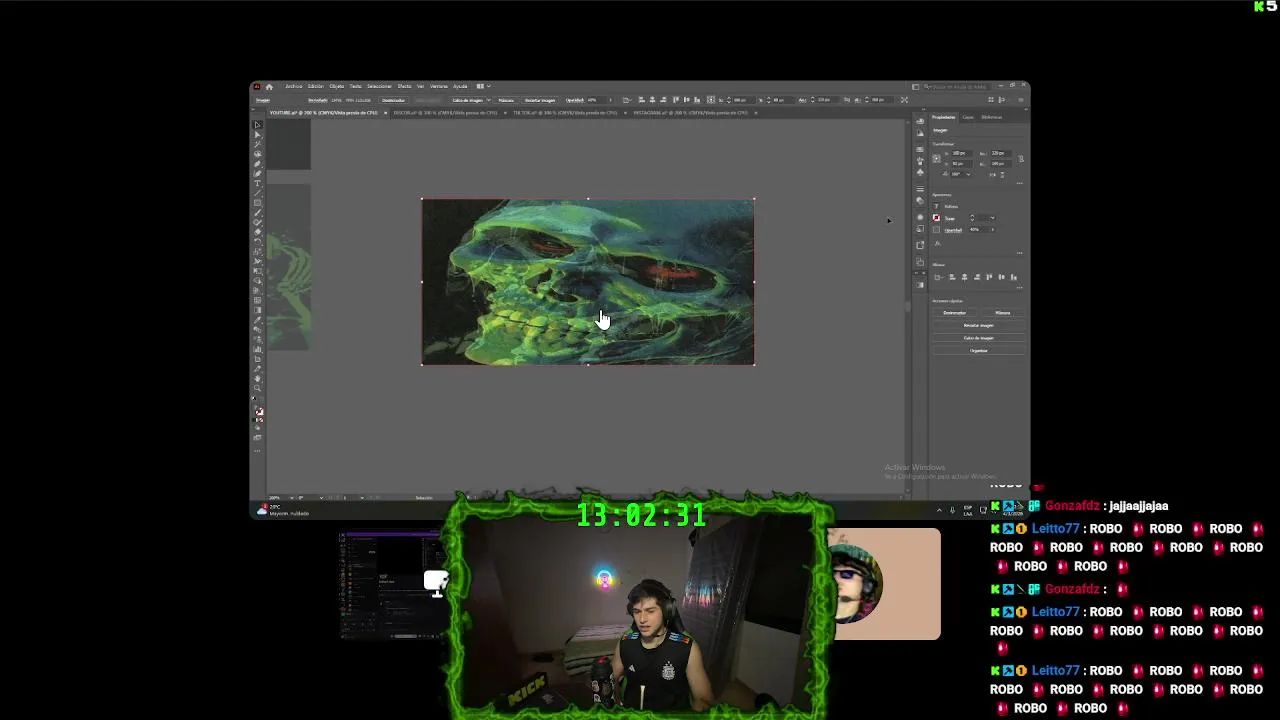Select the Rotate tool
The image size is (1280, 720).
[258, 241]
